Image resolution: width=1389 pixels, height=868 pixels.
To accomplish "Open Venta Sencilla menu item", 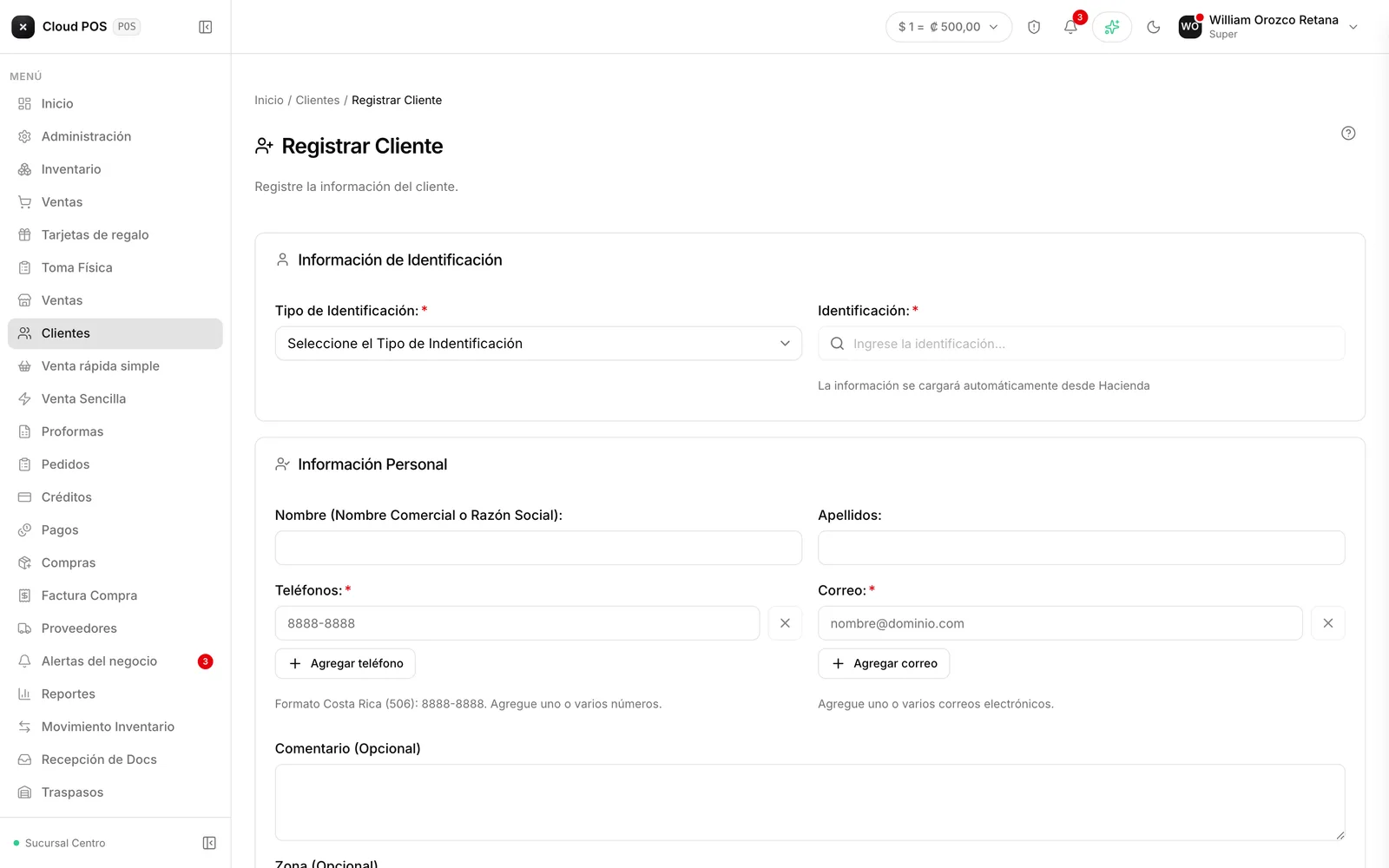I will (x=115, y=398).
